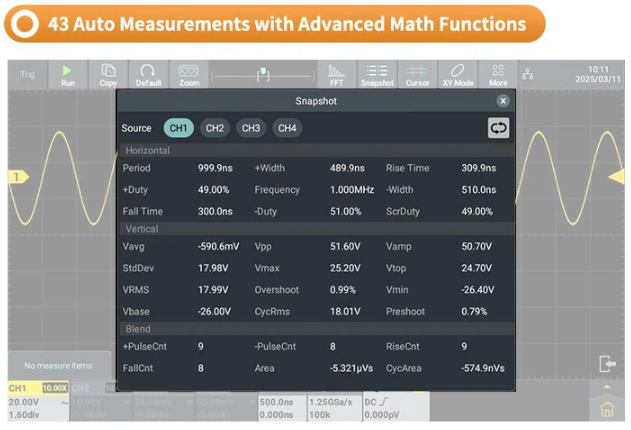Enable the Cursor measurement tool
Viewport: 631px width, 430px height.
pyautogui.click(x=418, y=75)
